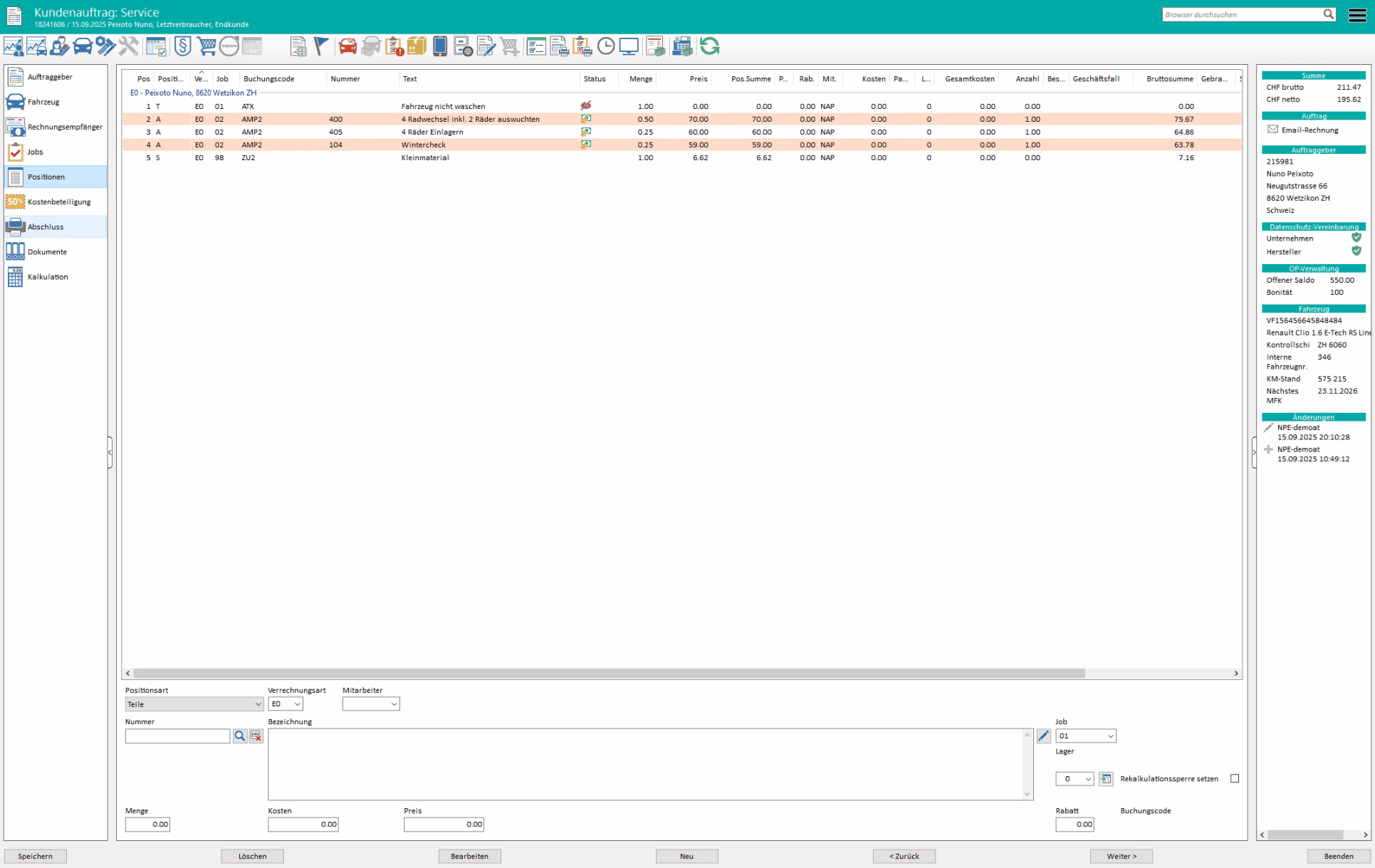Image resolution: width=1375 pixels, height=868 pixels.
Task: Click the clock toolbar icon
Action: [x=605, y=47]
